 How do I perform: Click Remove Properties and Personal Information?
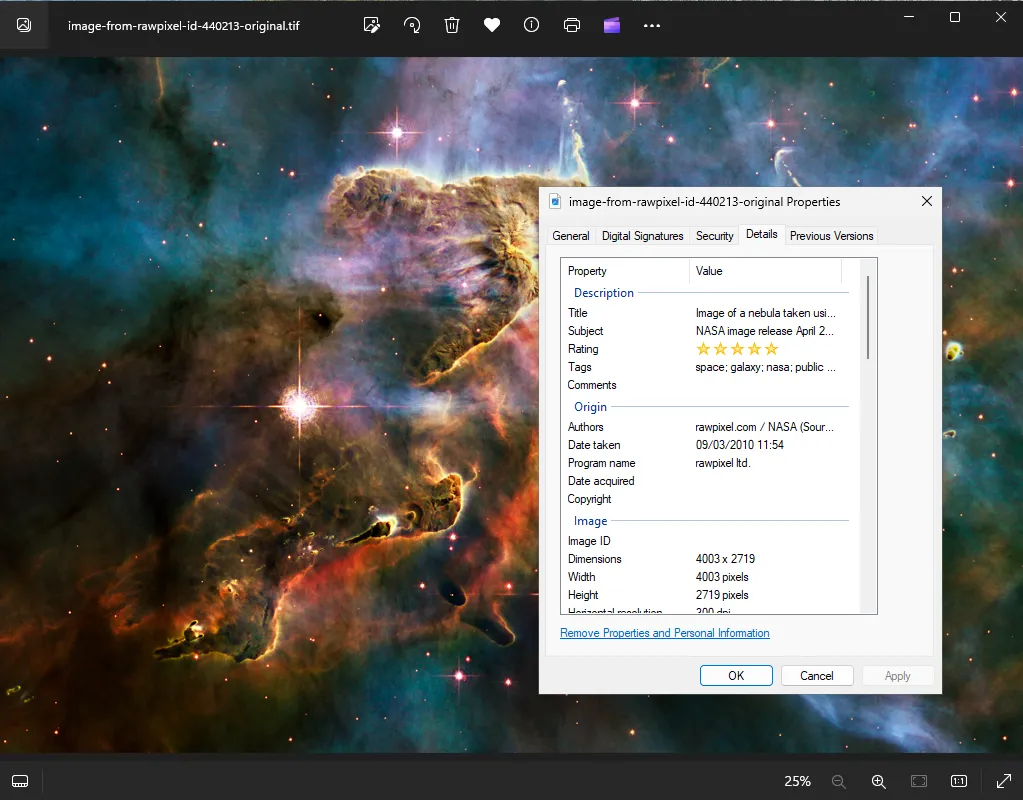664,633
